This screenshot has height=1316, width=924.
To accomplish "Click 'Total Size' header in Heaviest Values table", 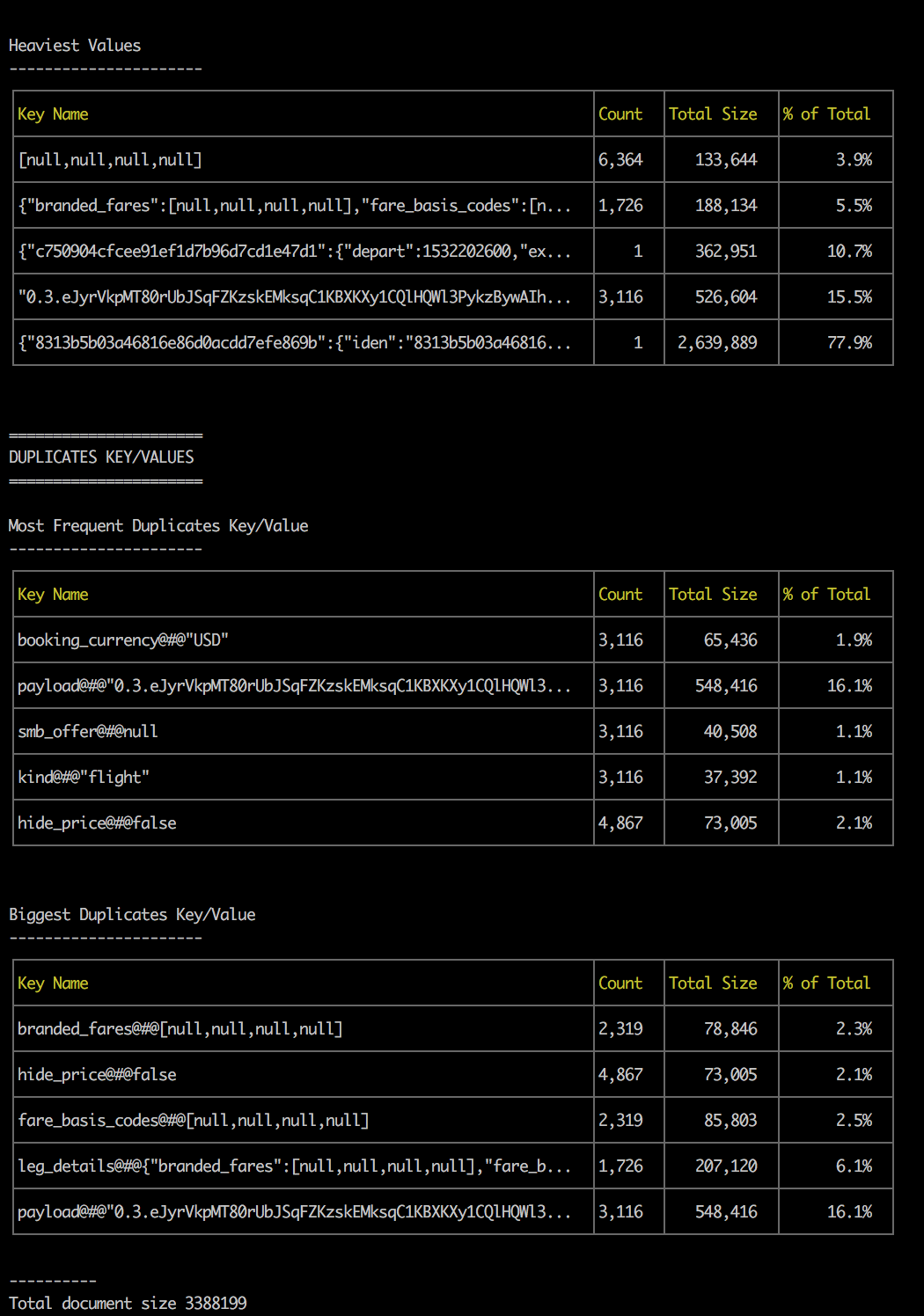I will click(713, 114).
